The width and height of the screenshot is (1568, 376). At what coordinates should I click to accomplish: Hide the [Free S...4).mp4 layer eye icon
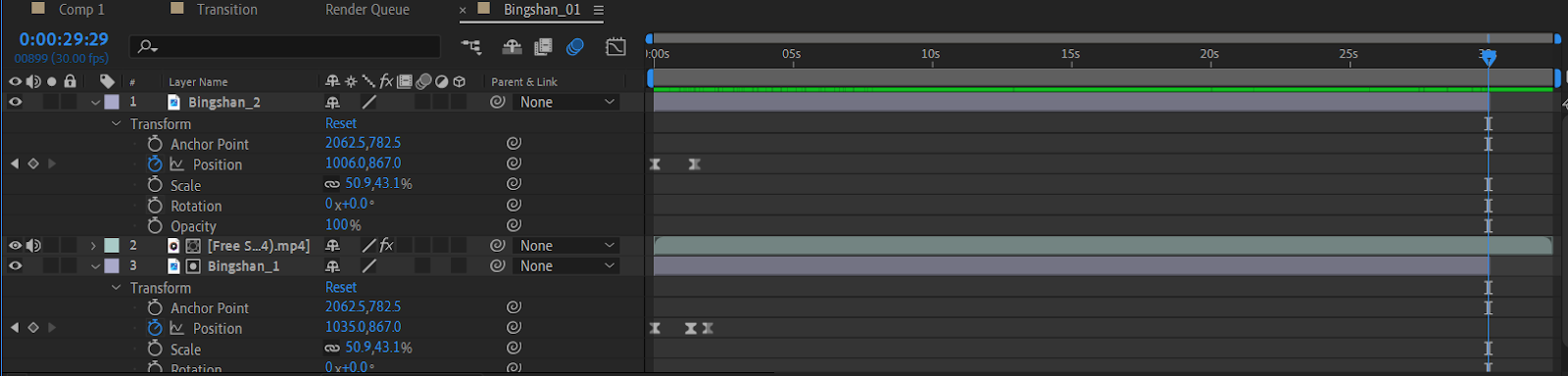pos(15,246)
